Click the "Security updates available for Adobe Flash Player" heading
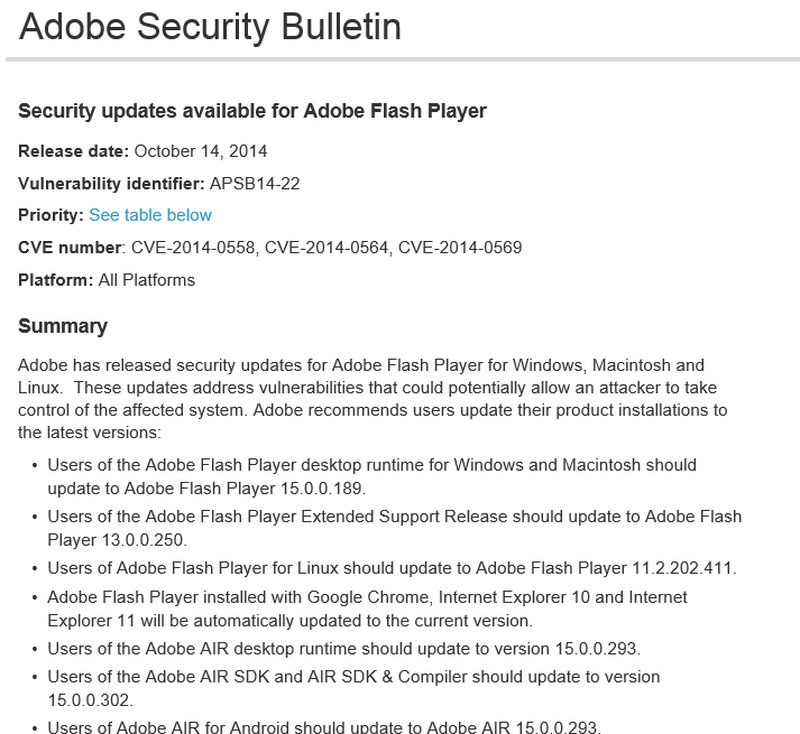 click(252, 111)
